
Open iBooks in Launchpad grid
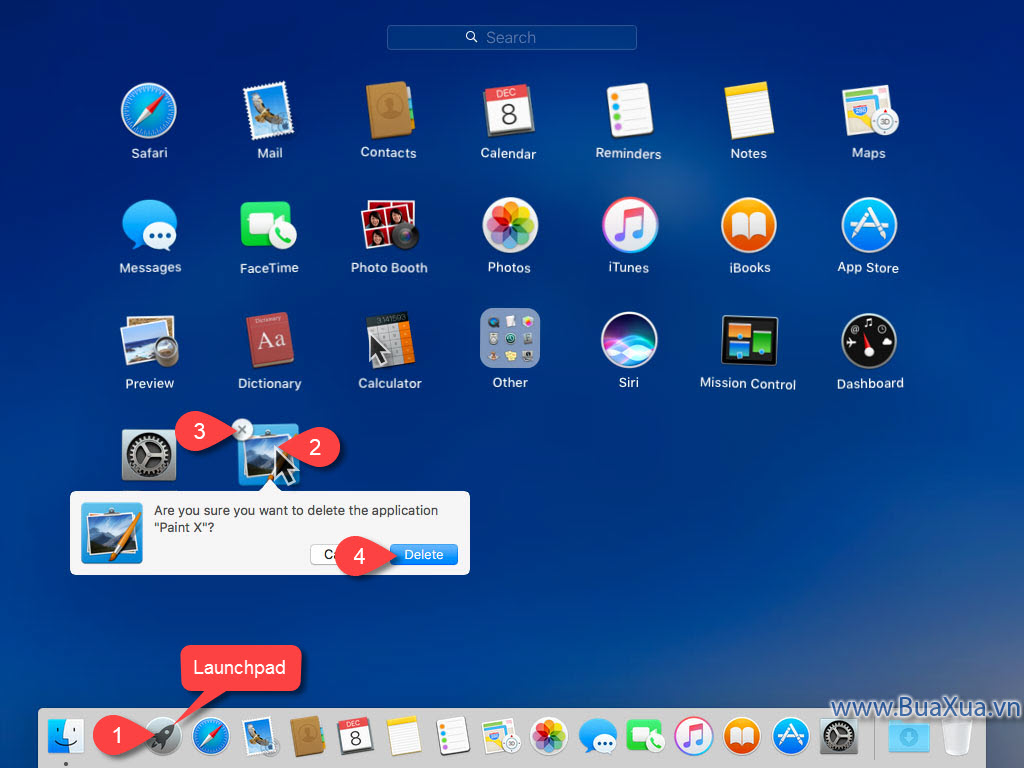click(749, 225)
